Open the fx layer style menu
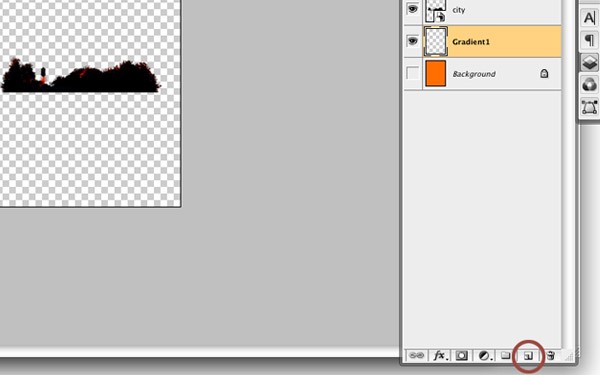Viewport: 600px width, 375px height. point(440,356)
